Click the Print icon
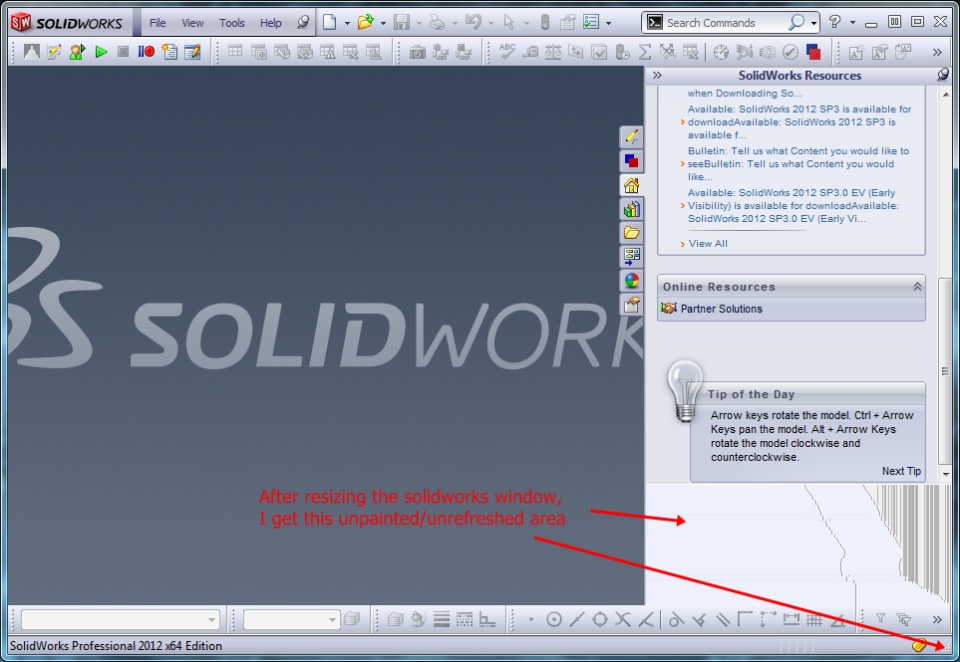Image resolution: width=960 pixels, height=662 pixels. 437,23
